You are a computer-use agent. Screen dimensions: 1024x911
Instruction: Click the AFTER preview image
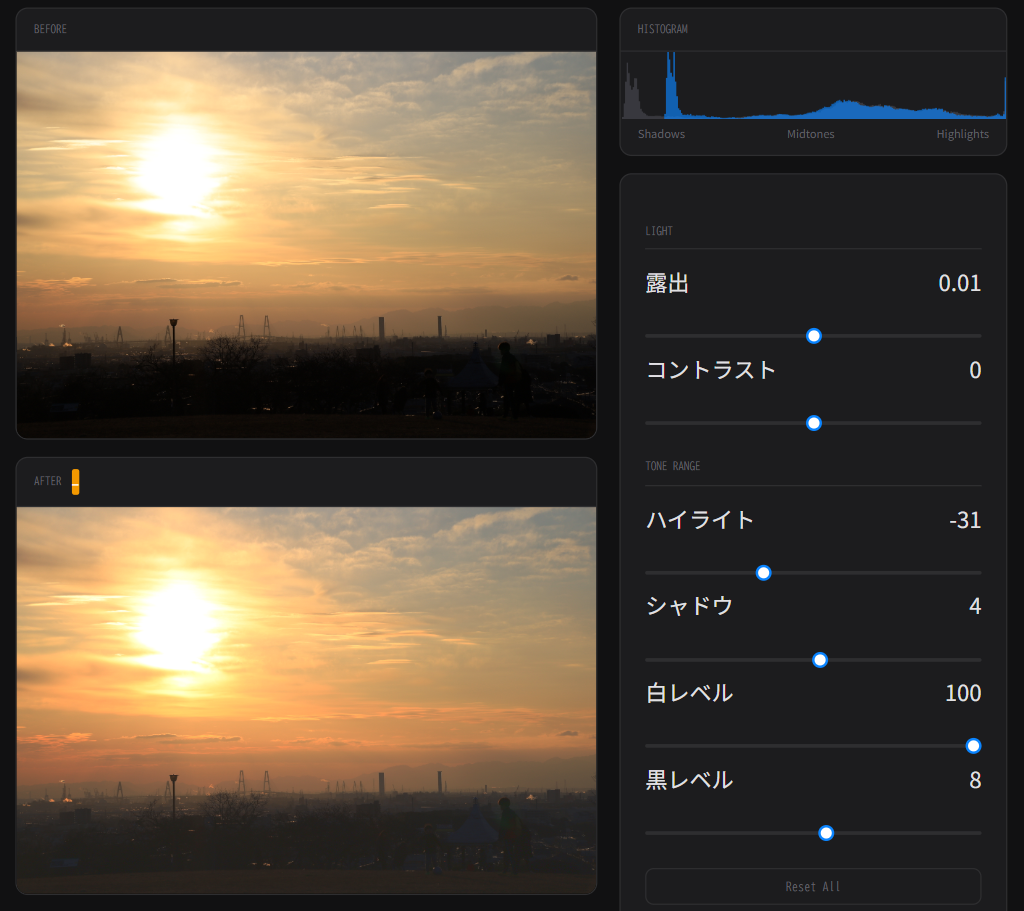point(306,700)
